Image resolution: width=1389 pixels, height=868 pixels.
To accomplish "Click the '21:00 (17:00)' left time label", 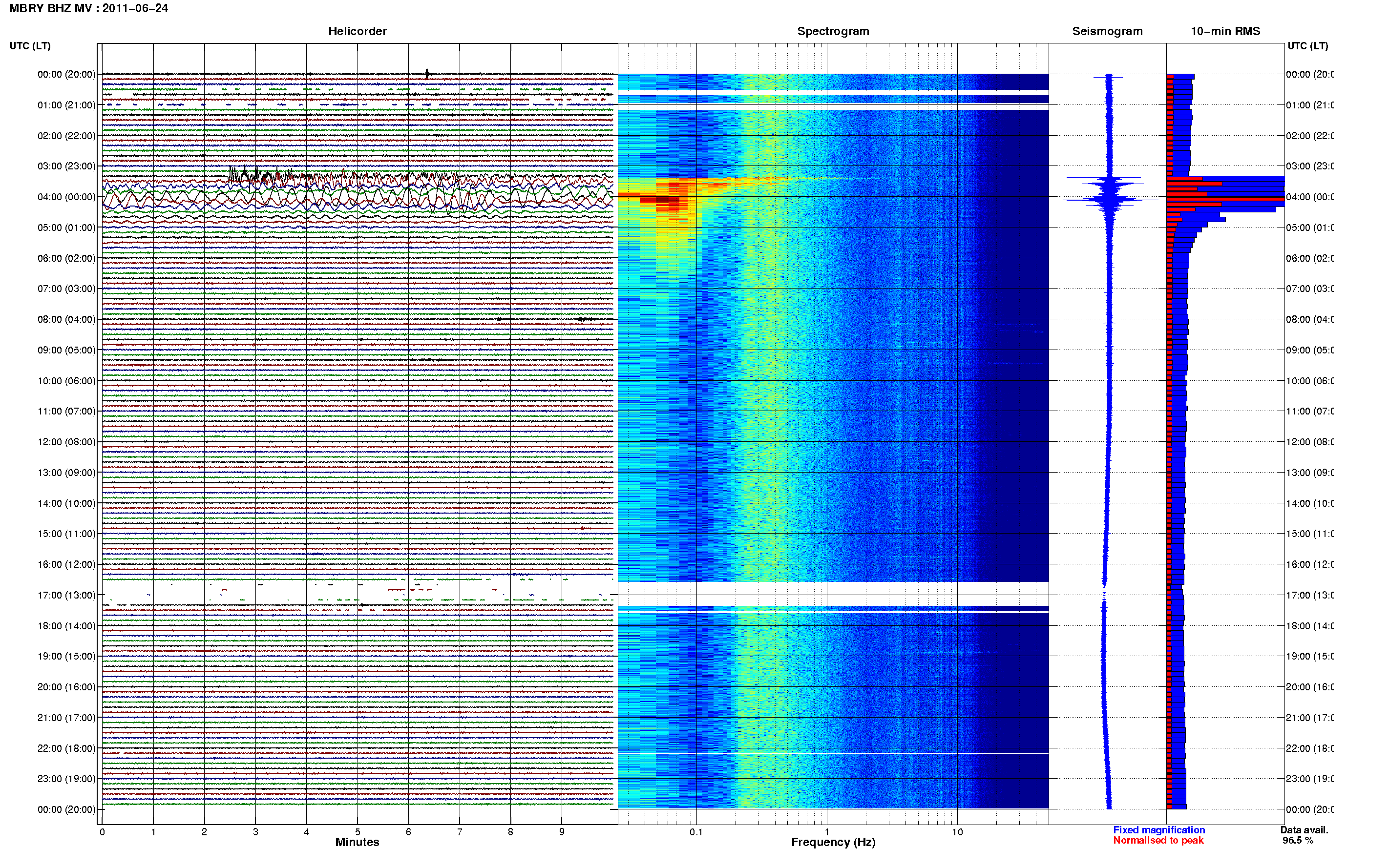I will click(66, 718).
